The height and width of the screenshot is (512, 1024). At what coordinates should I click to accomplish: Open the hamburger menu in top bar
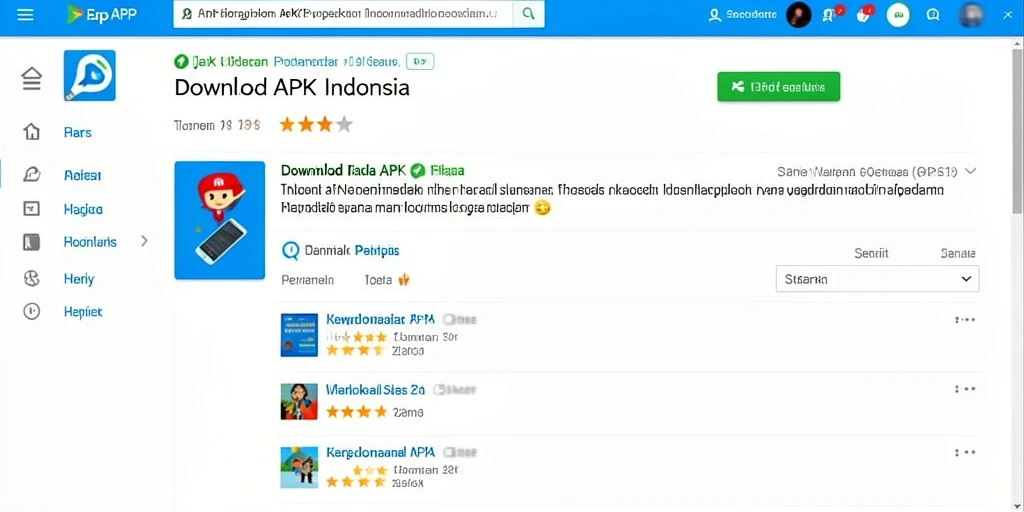25,14
